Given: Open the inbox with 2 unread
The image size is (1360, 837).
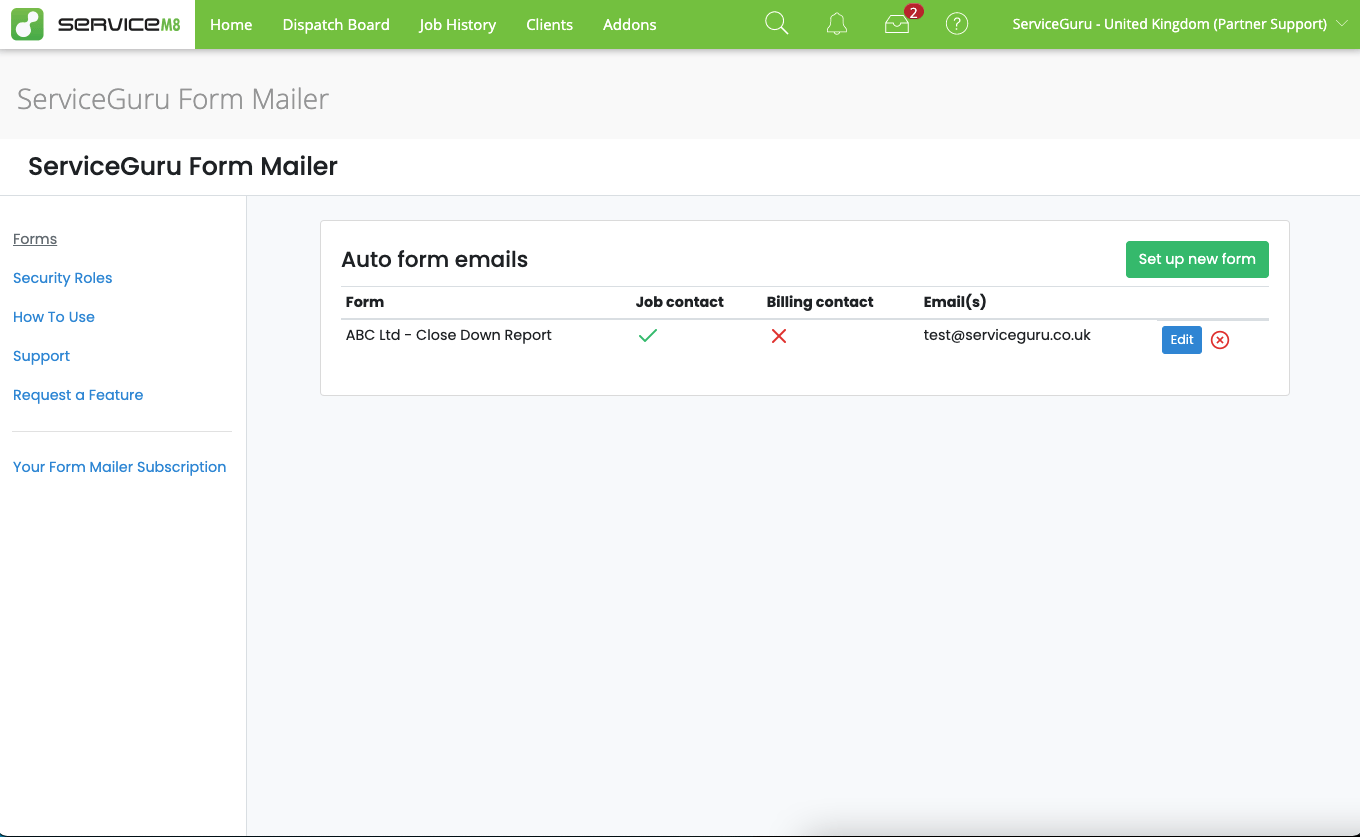Looking at the screenshot, I should 898,23.
